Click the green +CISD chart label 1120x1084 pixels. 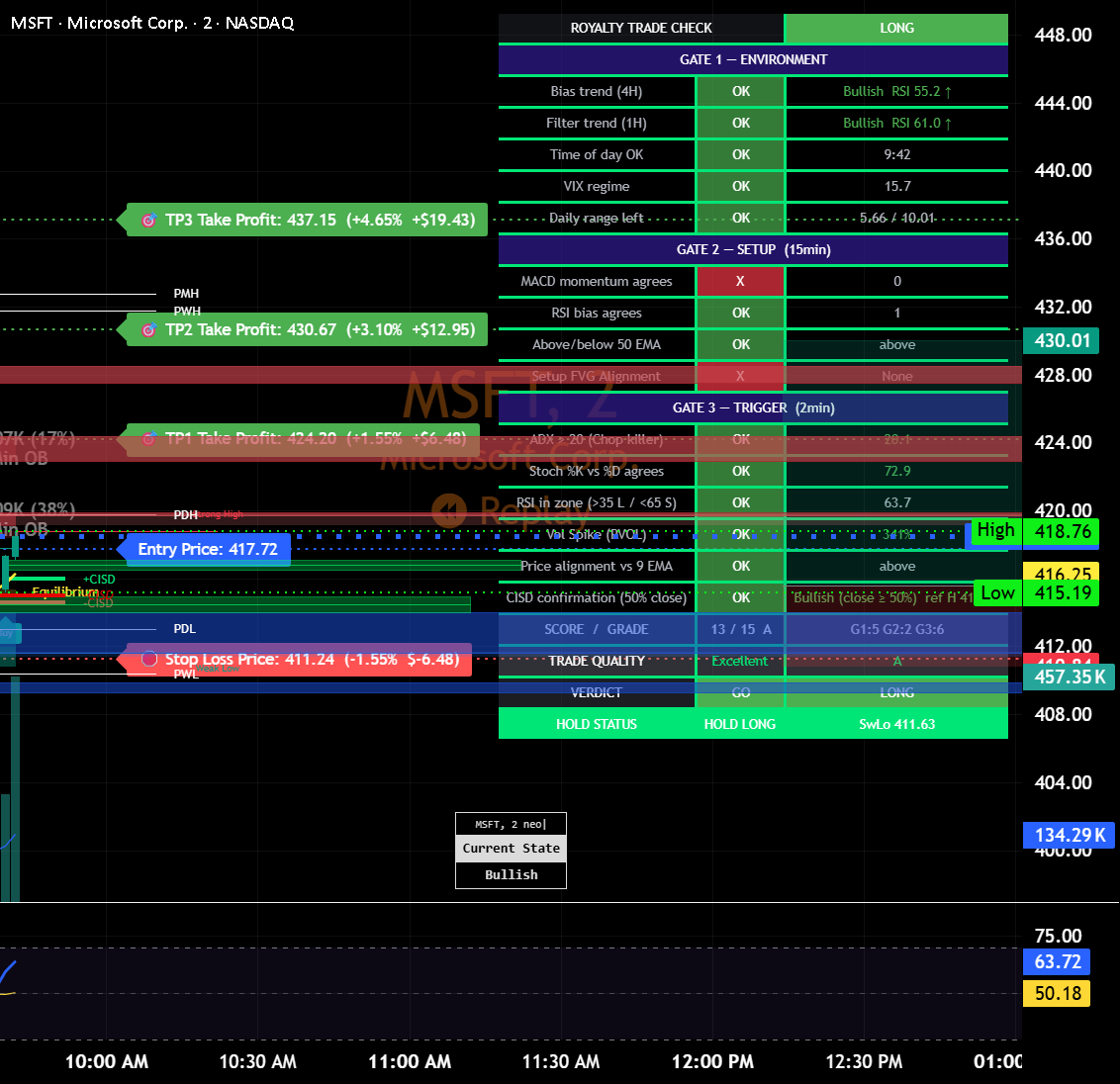[99, 580]
